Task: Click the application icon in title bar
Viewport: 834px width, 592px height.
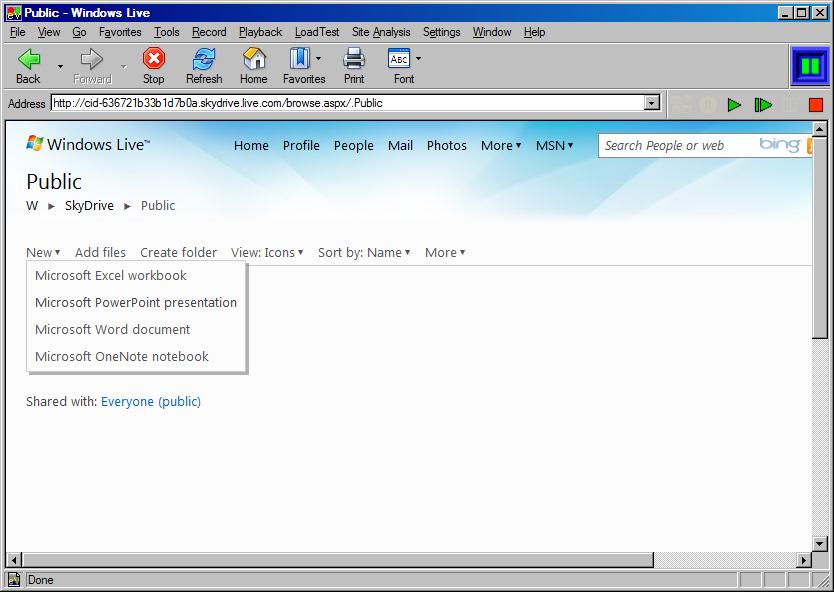Action: 14,13
